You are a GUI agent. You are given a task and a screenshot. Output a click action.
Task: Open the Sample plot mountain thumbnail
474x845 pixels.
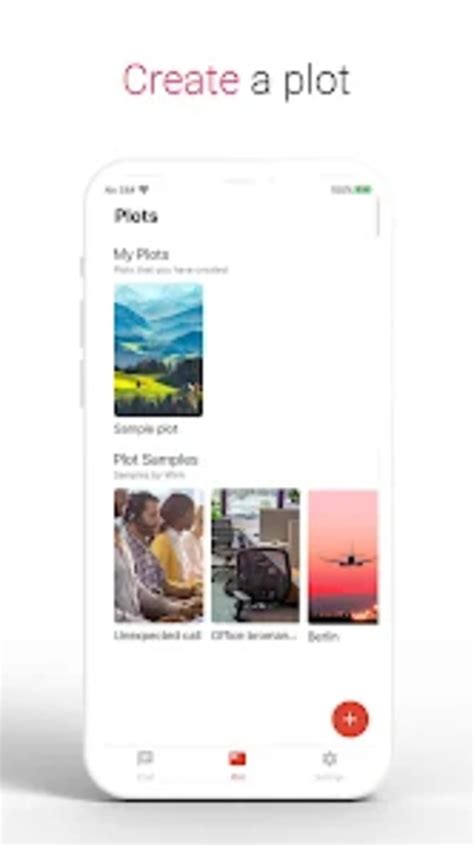pos(158,350)
